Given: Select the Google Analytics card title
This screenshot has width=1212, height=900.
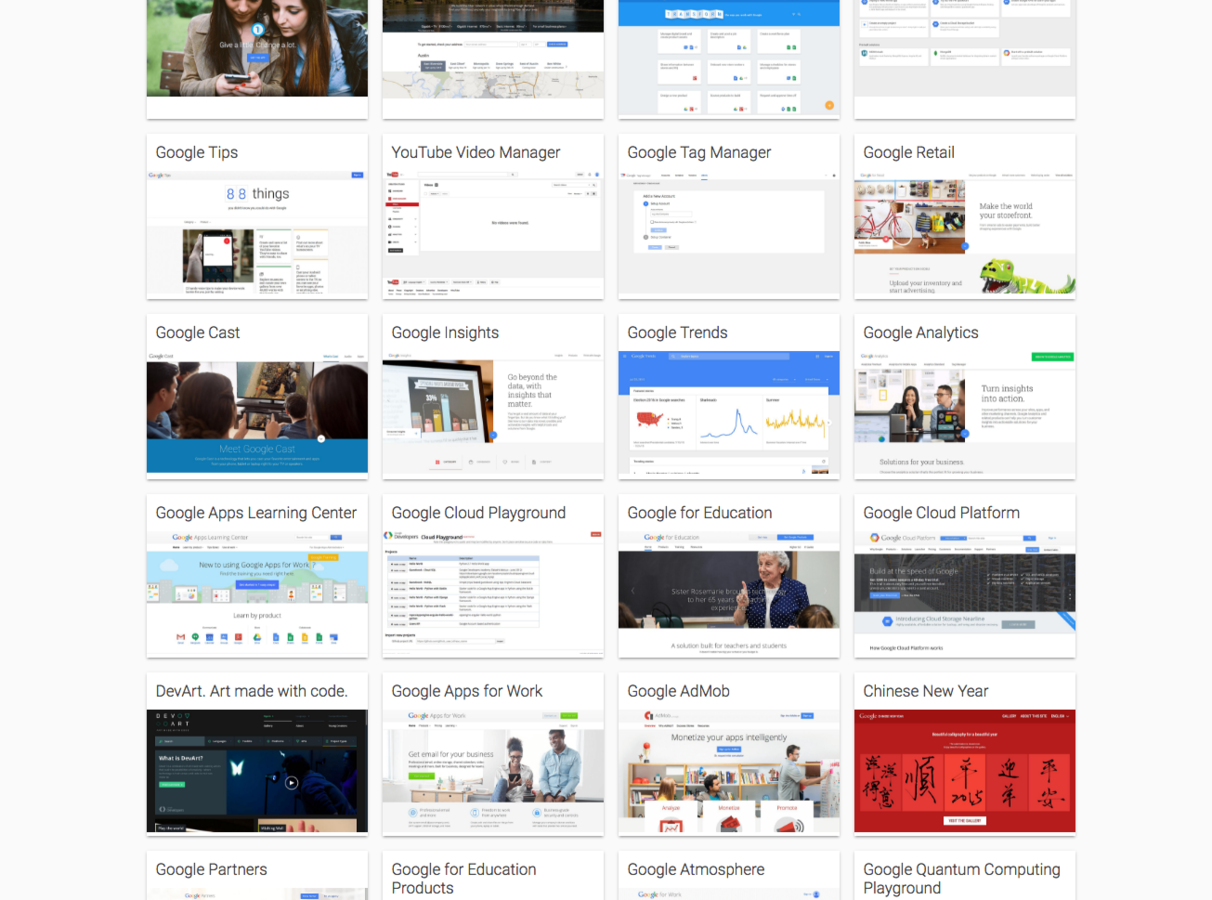Looking at the screenshot, I should click(x=921, y=333).
